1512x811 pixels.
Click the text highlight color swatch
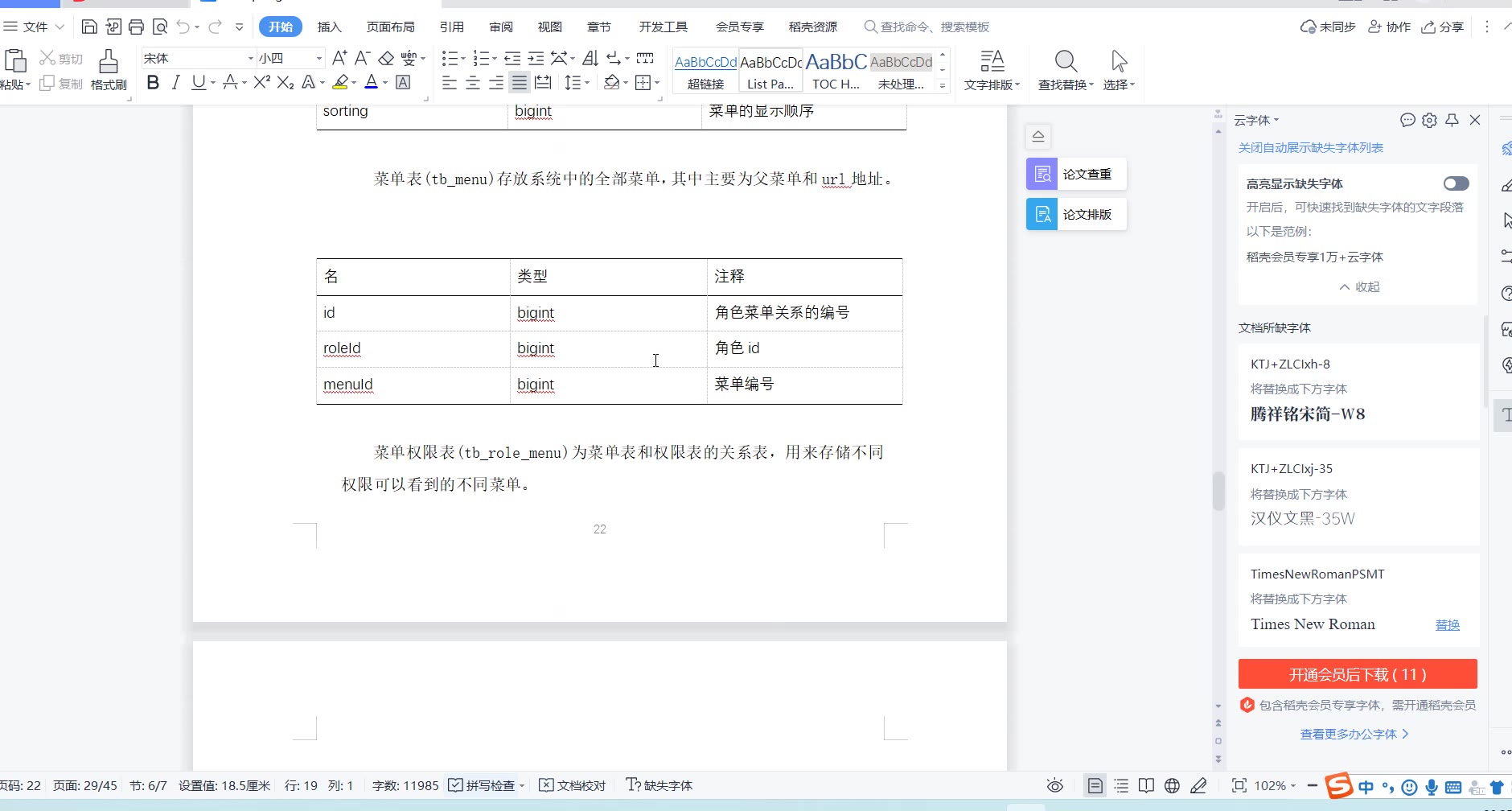(340, 83)
